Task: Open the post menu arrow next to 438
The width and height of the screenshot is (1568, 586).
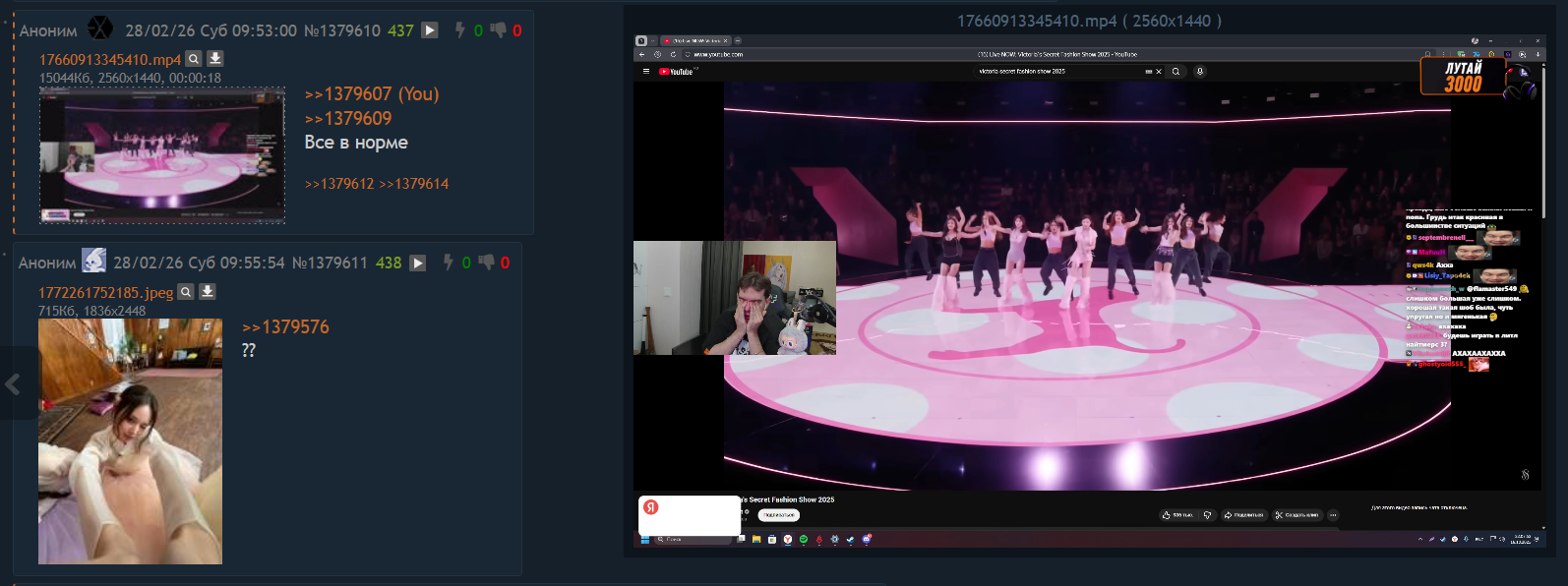Action: [x=418, y=263]
